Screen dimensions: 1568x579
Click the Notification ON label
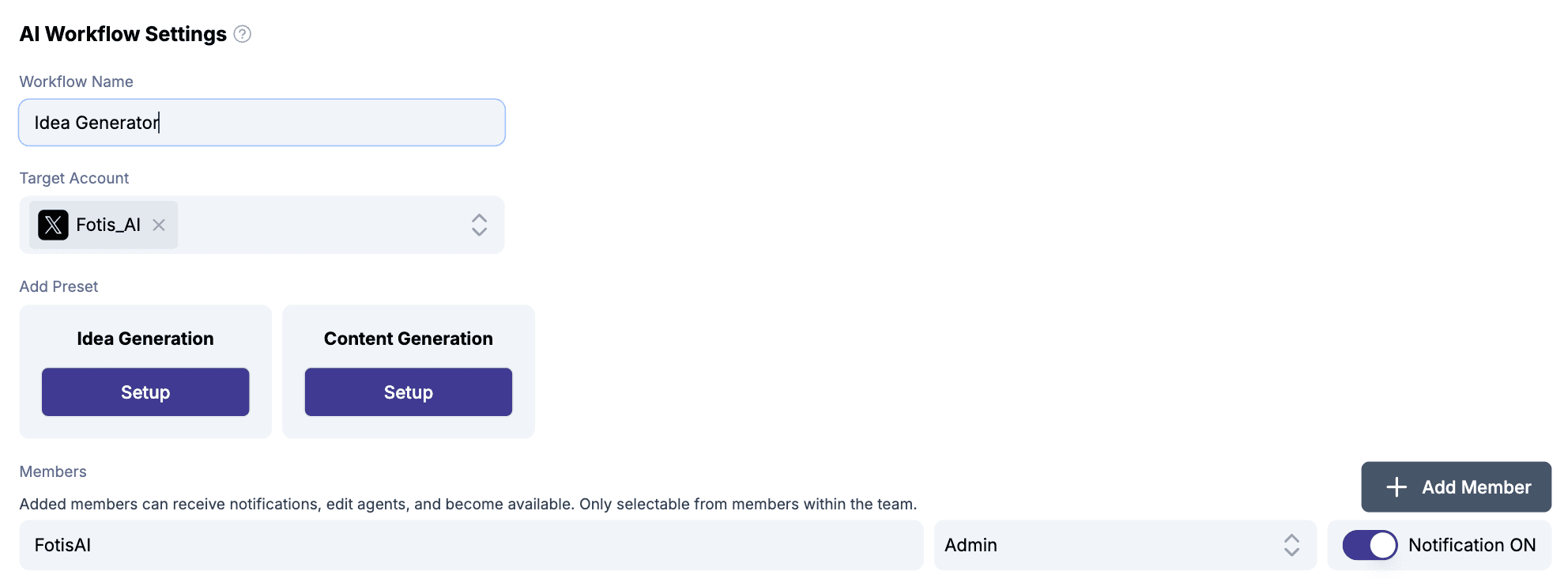[x=1472, y=545]
